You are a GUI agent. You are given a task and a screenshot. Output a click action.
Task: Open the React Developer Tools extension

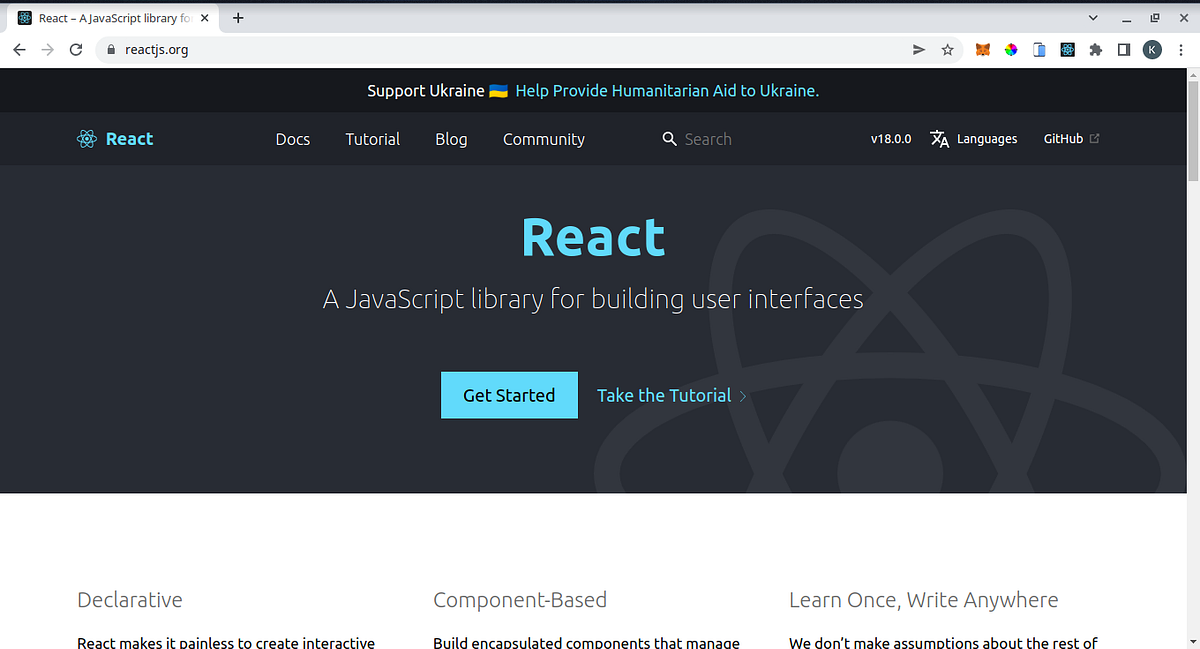[1067, 50]
